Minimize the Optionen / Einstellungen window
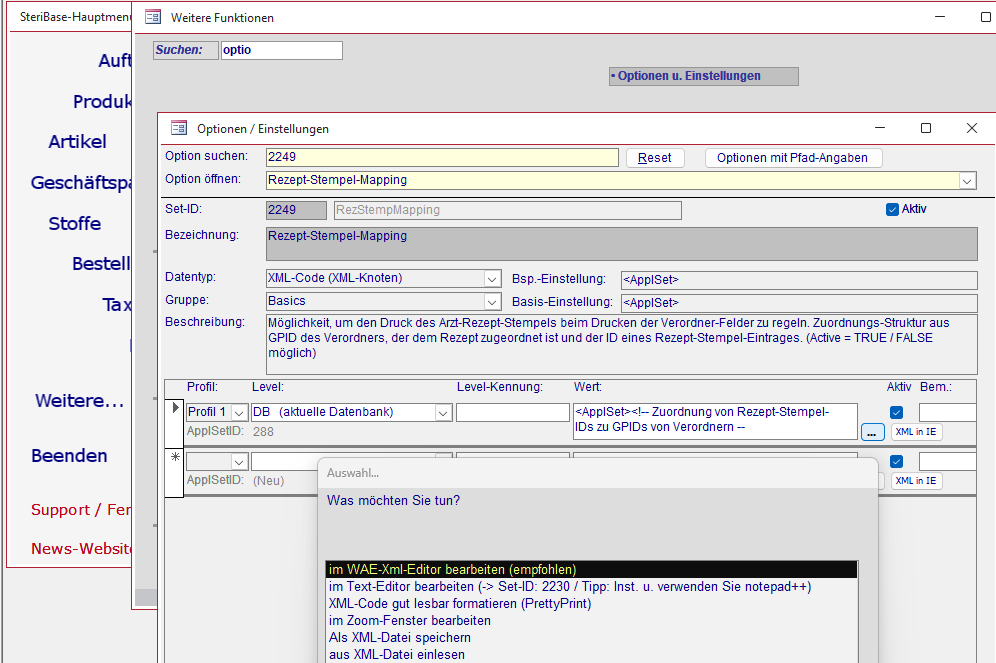This screenshot has height=663, width=996. 880,128
